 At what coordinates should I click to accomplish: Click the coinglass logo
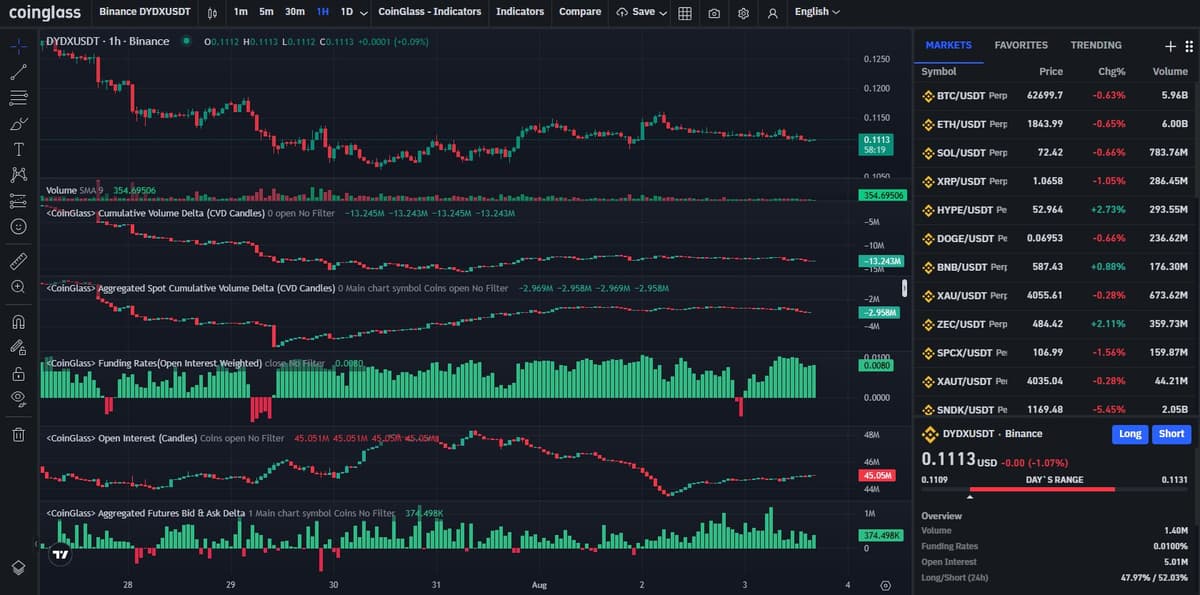45,12
